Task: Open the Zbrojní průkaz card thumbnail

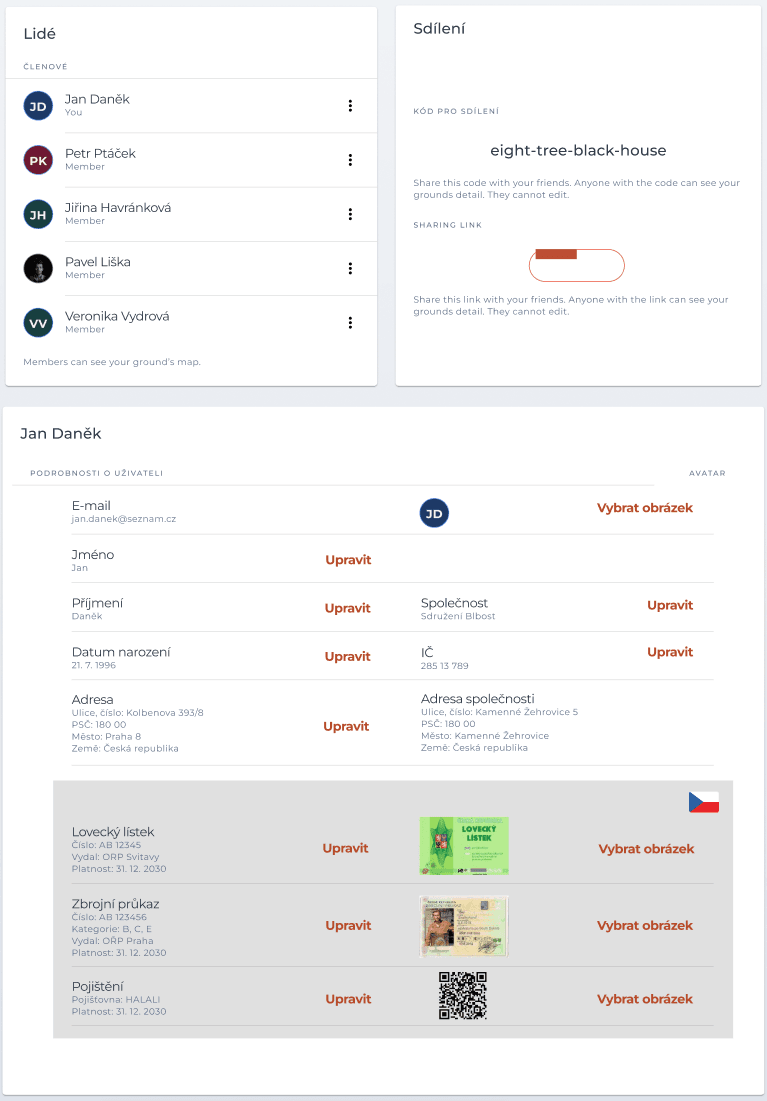Action: 464,926
